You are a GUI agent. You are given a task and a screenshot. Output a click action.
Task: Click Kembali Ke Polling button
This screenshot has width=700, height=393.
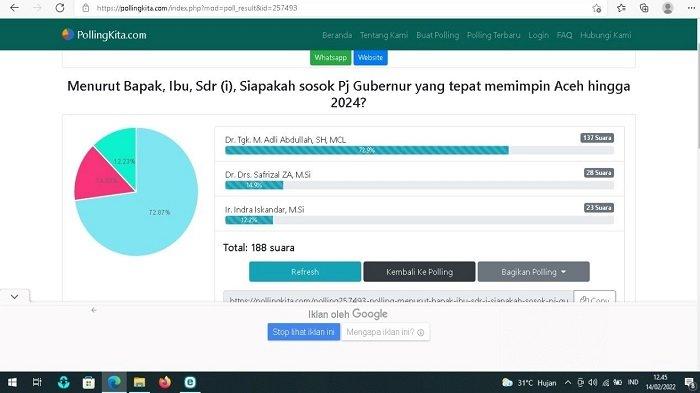click(x=419, y=272)
